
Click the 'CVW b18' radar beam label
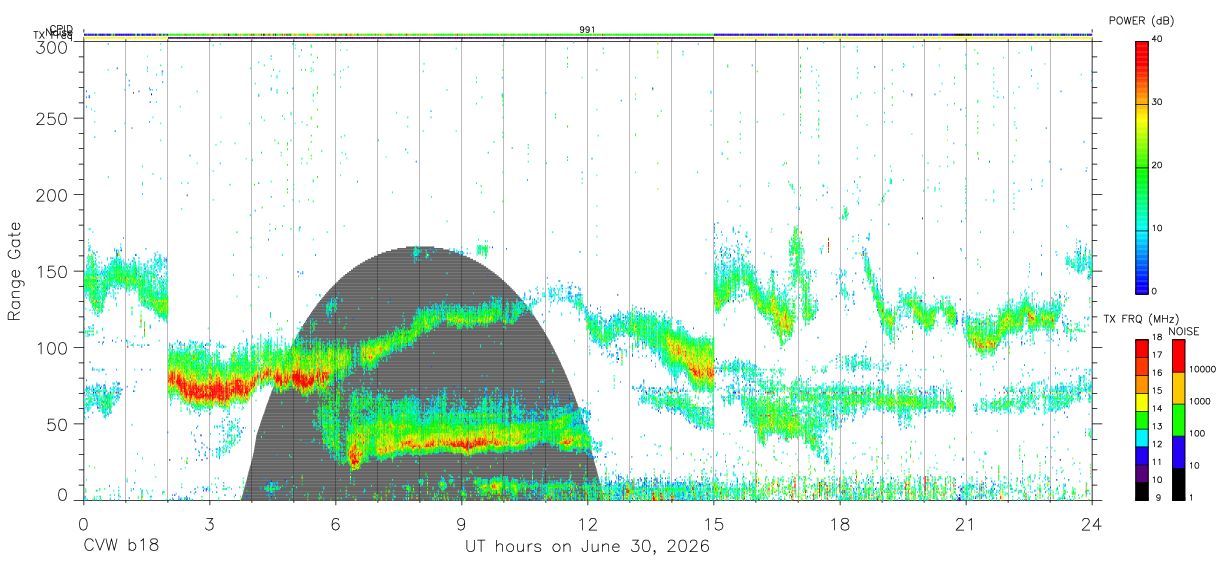[121, 547]
